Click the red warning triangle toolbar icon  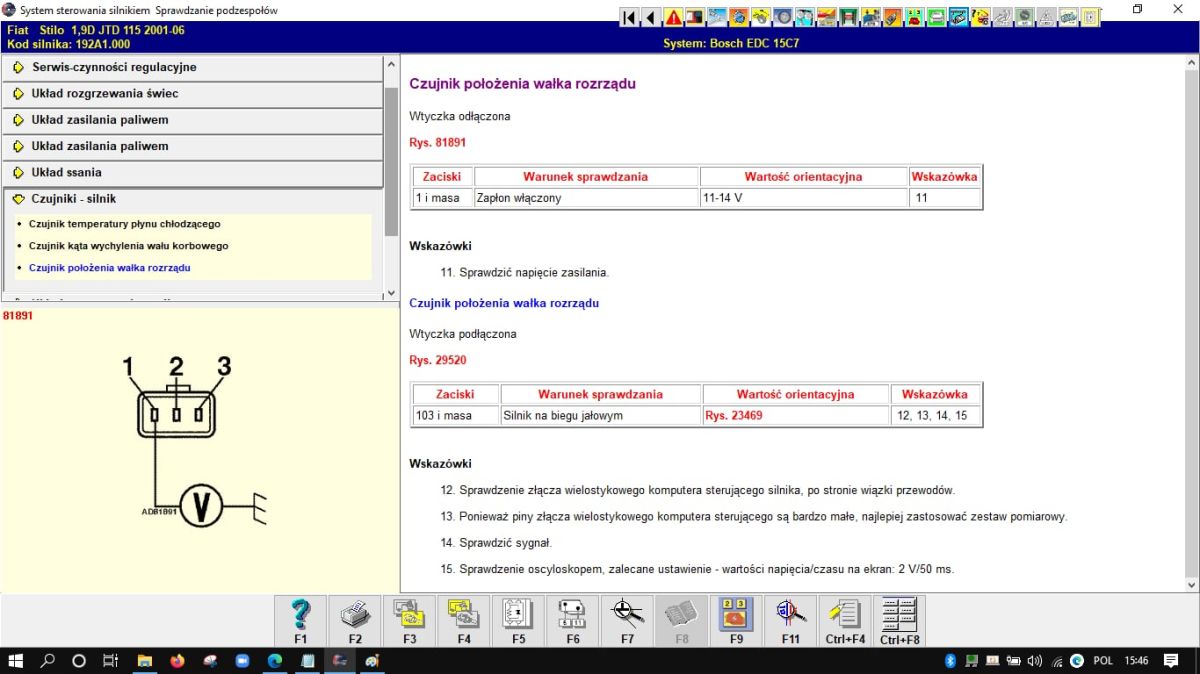pyautogui.click(x=673, y=17)
